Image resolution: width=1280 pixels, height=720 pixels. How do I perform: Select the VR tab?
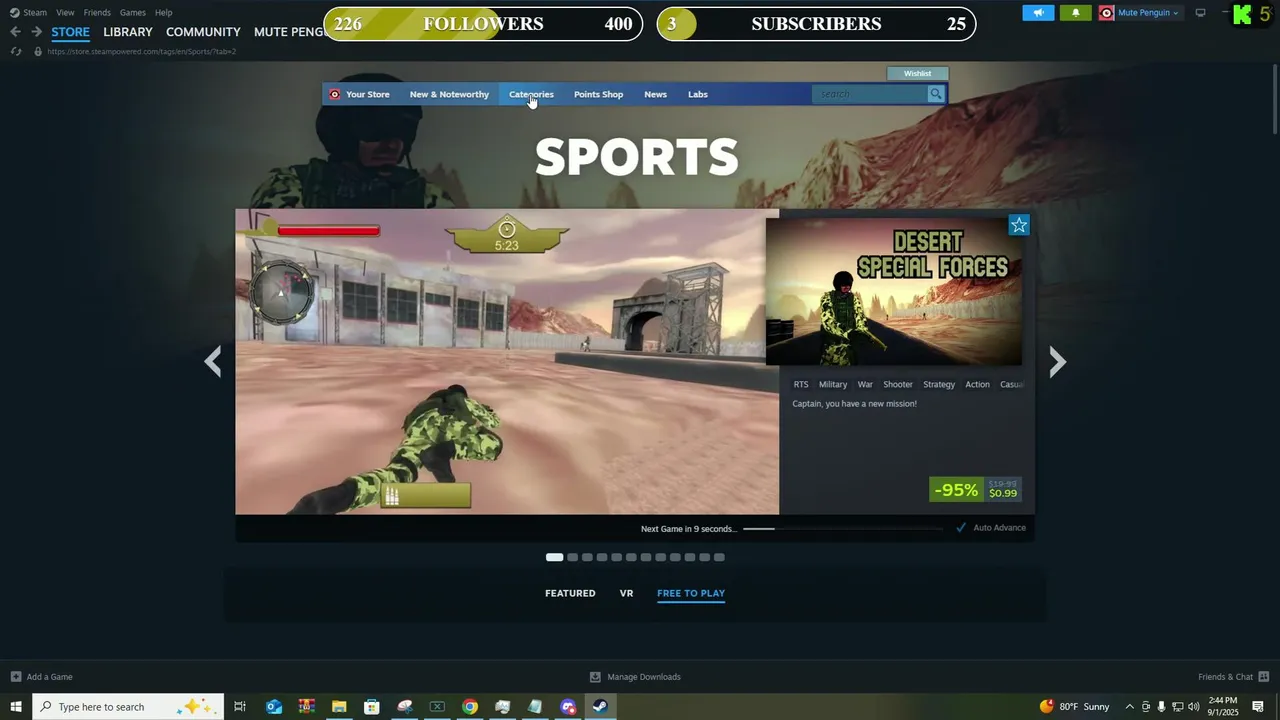pos(626,593)
